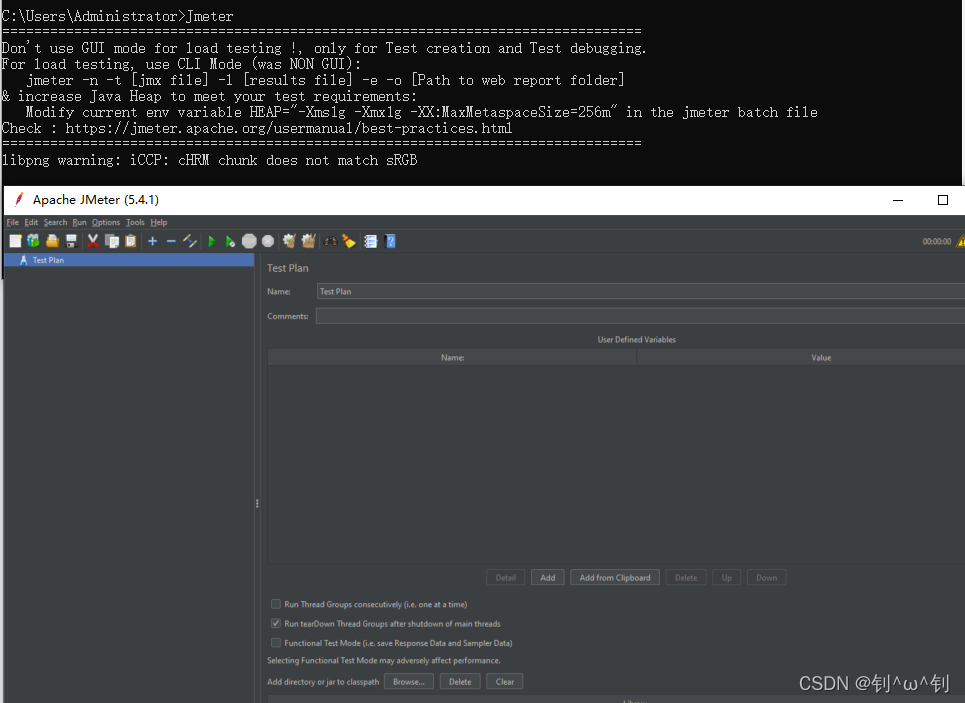The width and height of the screenshot is (965, 703).
Task: Maximize the Apache JMeter window
Action: coord(943,200)
